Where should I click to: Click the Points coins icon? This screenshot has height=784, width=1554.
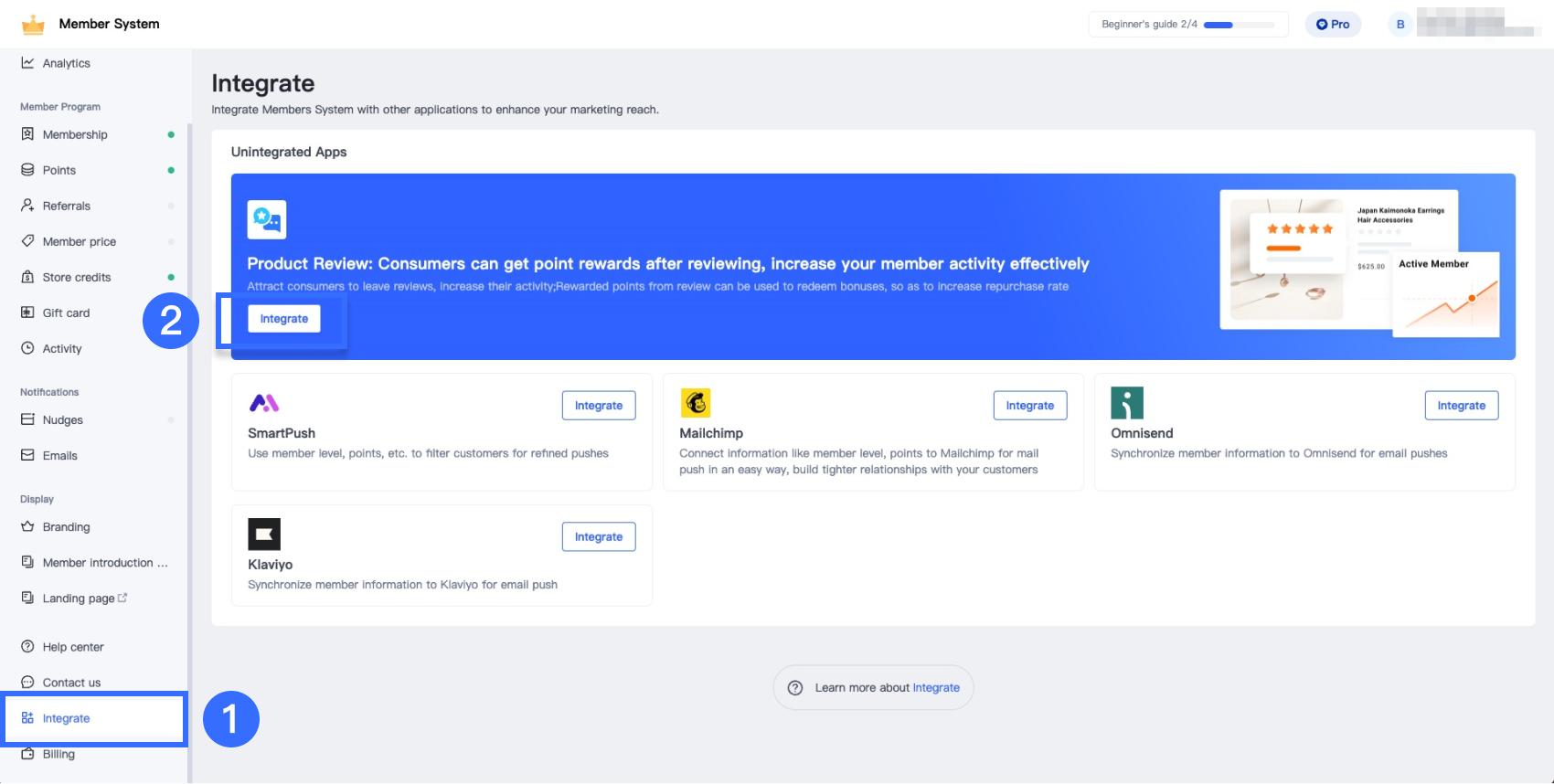coord(27,170)
